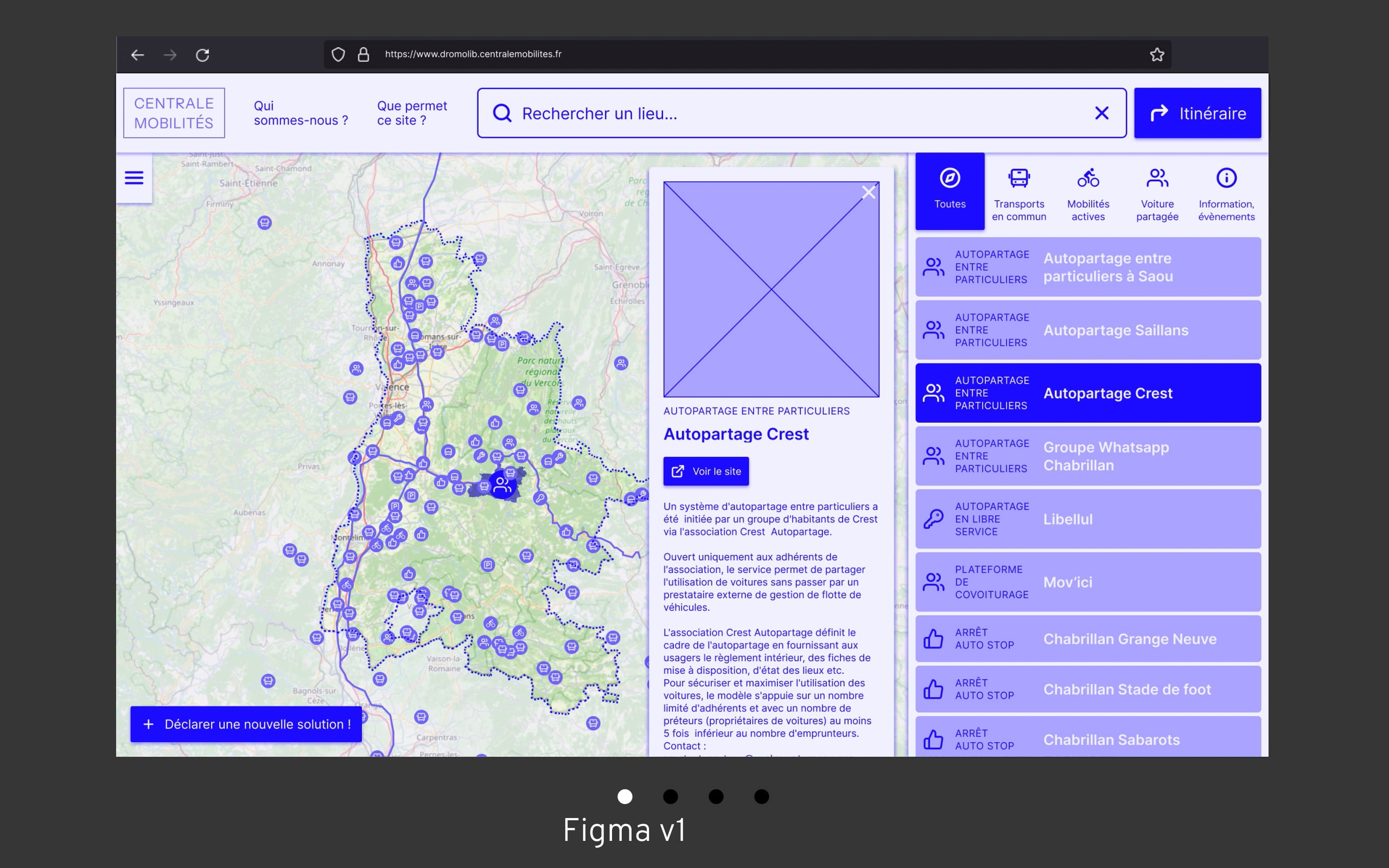Click the browser back arrow
Image resolution: width=1389 pixels, height=868 pixels.
click(x=137, y=55)
